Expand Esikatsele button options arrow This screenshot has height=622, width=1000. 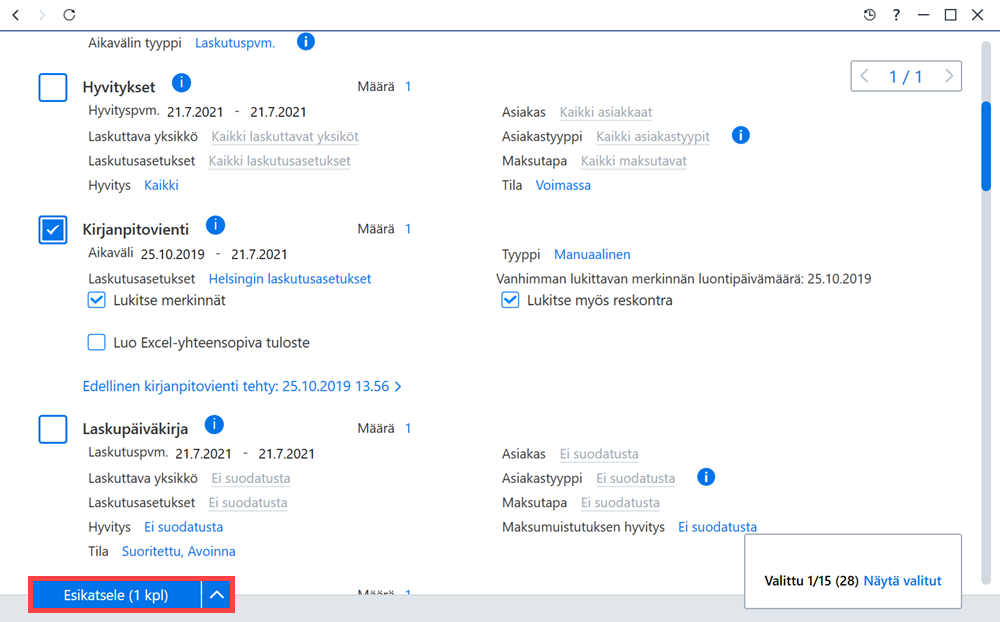tap(217, 595)
